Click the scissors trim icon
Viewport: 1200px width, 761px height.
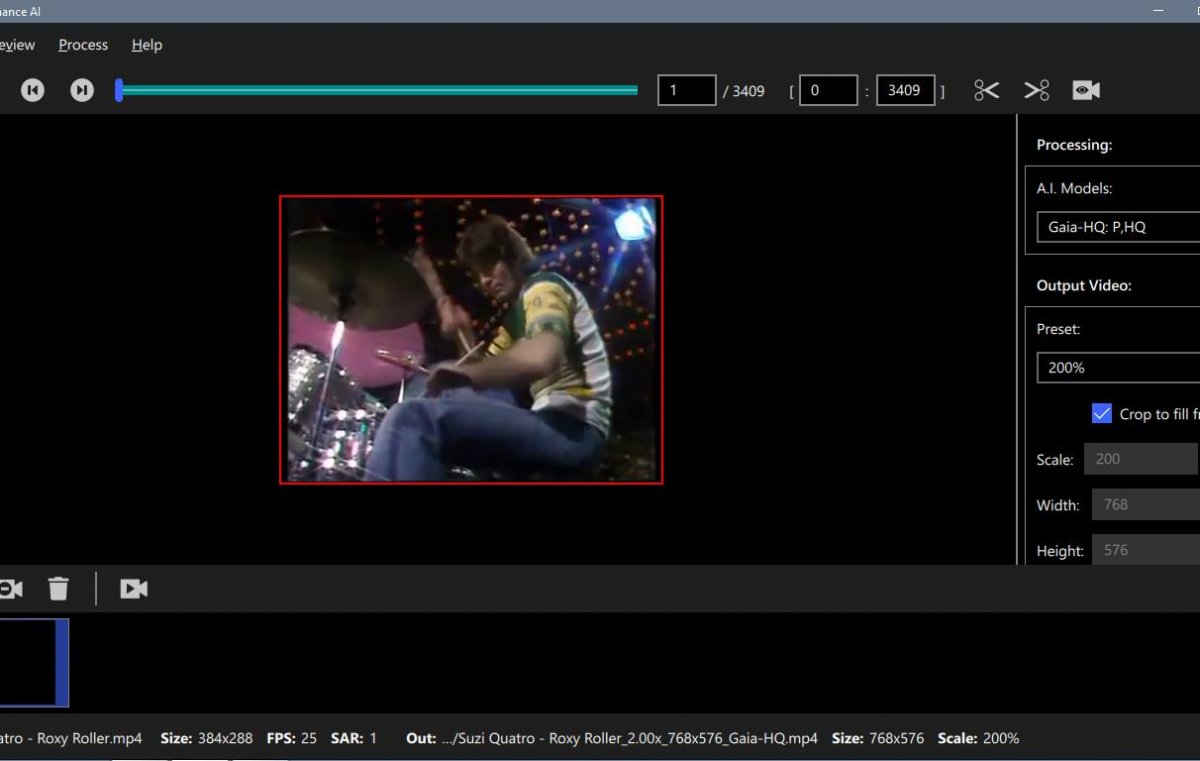(x=987, y=90)
